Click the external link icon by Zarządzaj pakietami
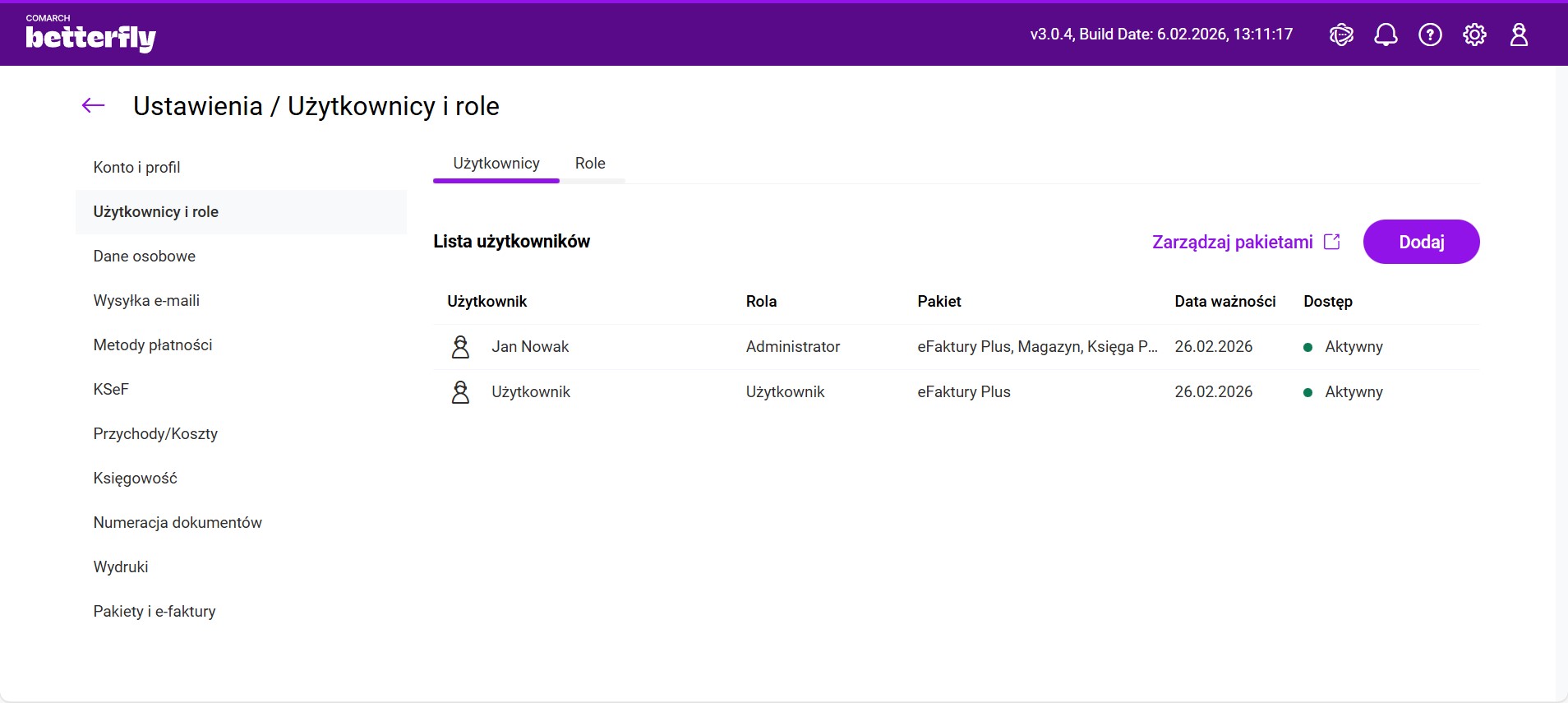Viewport: 1568px width, 703px height. coord(1332,242)
